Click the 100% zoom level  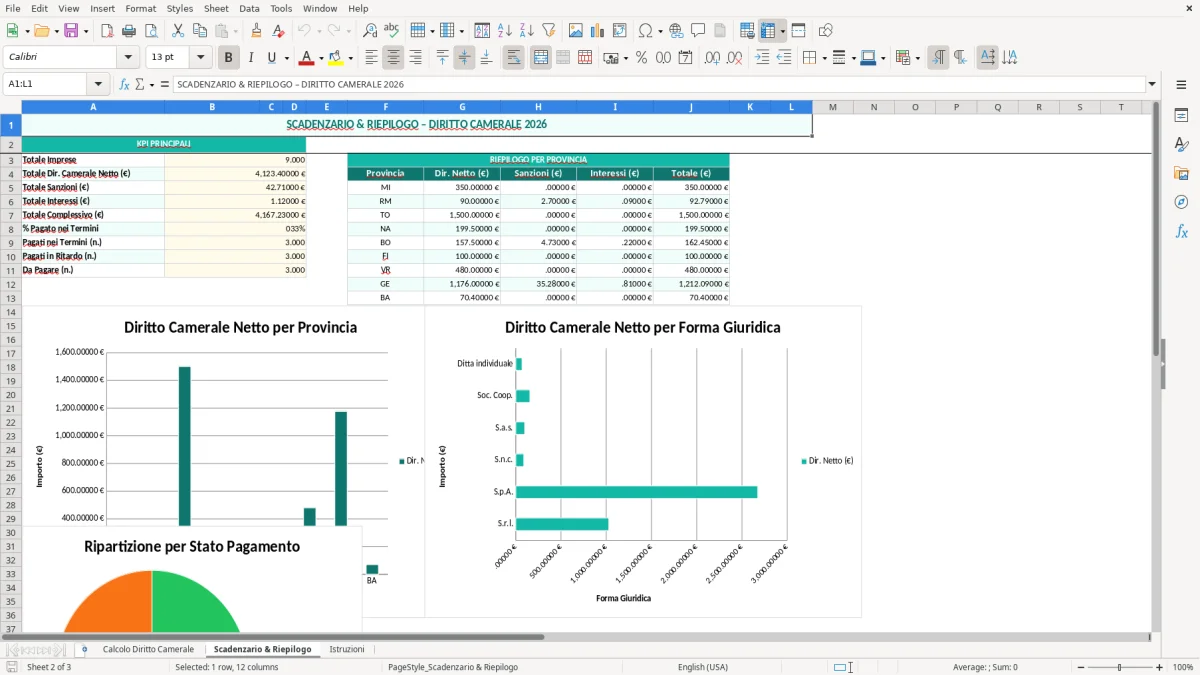[1183, 667]
